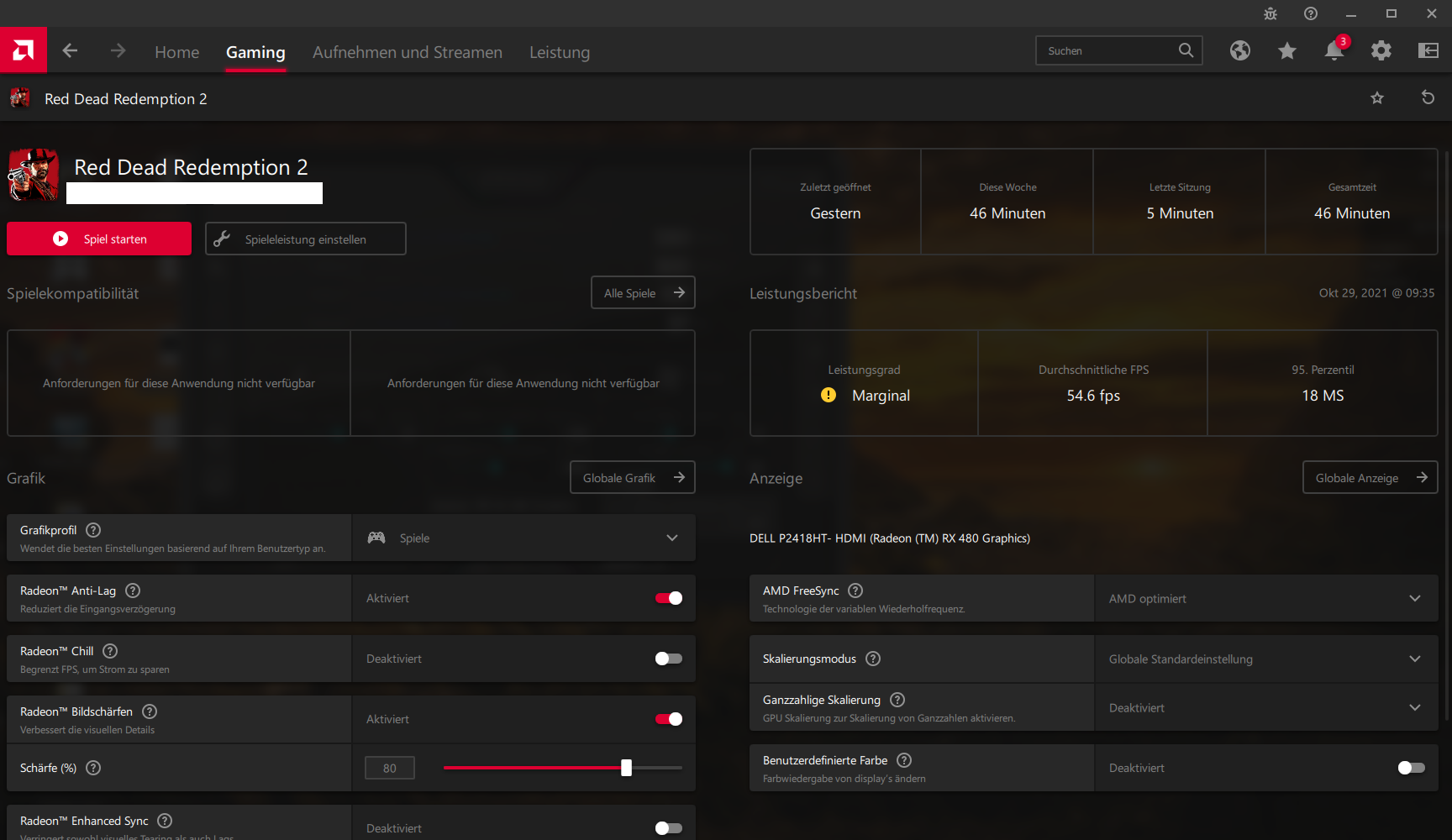Click the Schärfe value field showing 80
Screen dimensions: 1452x840
click(390, 768)
